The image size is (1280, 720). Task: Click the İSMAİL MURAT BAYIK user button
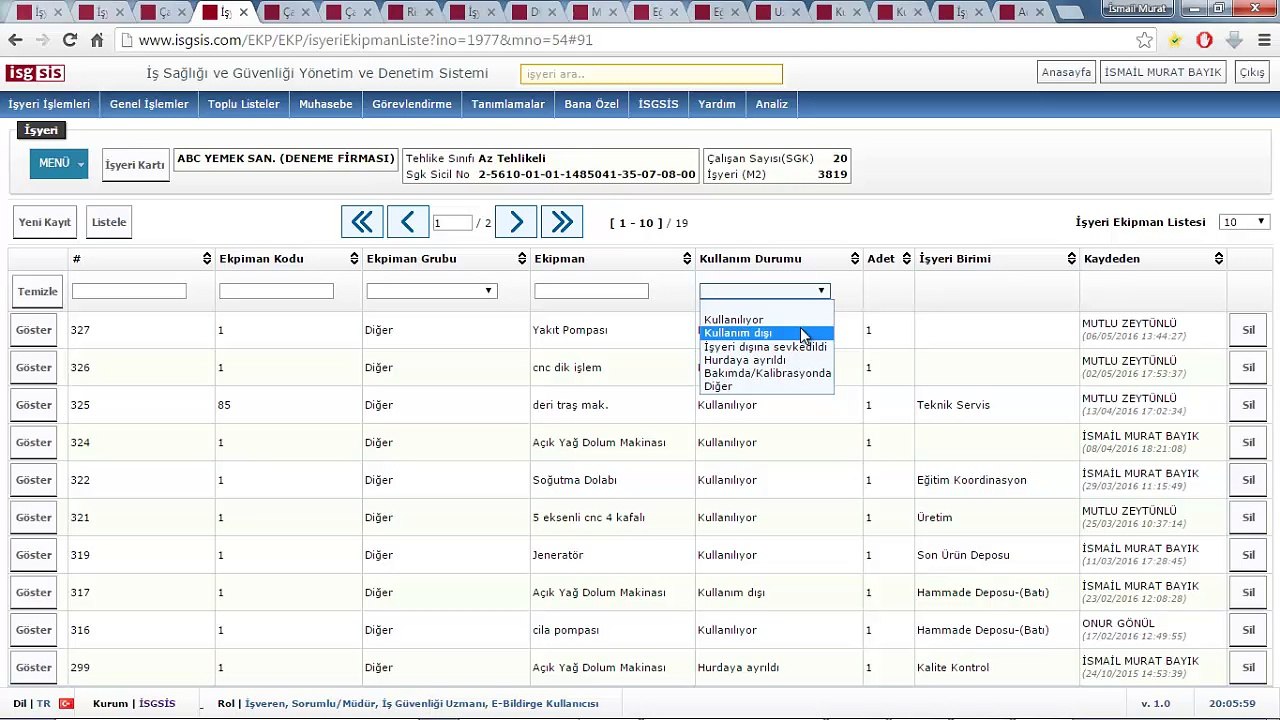(x=1163, y=73)
